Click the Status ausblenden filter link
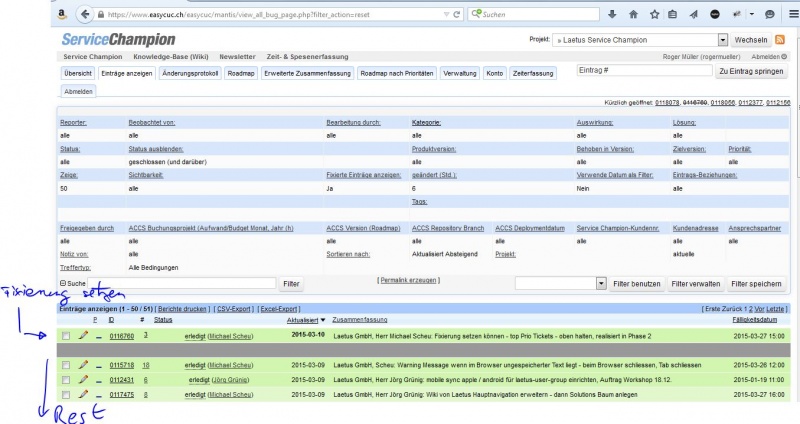 coord(156,149)
